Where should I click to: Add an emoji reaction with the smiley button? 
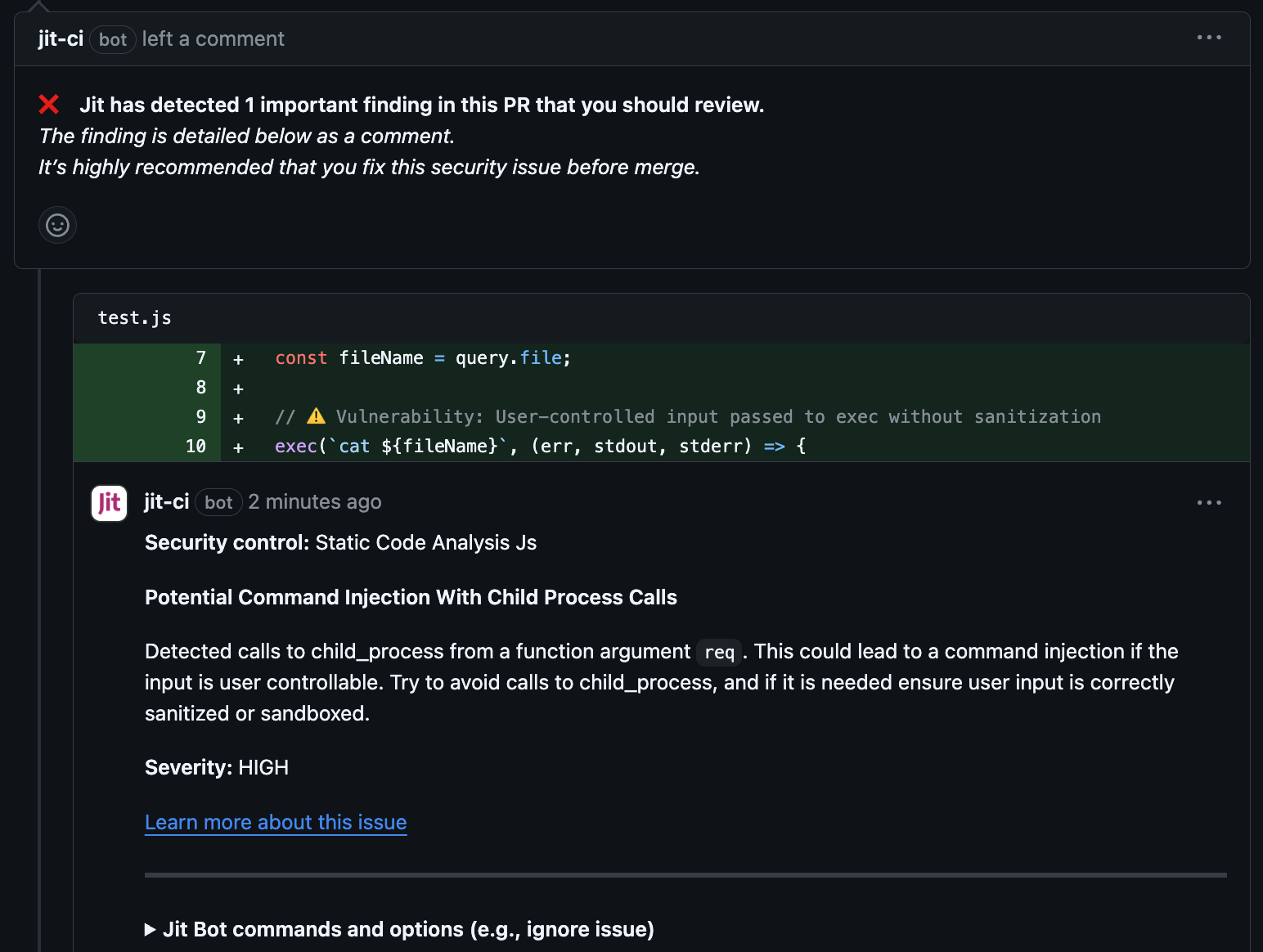pyautogui.click(x=57, y=225)
